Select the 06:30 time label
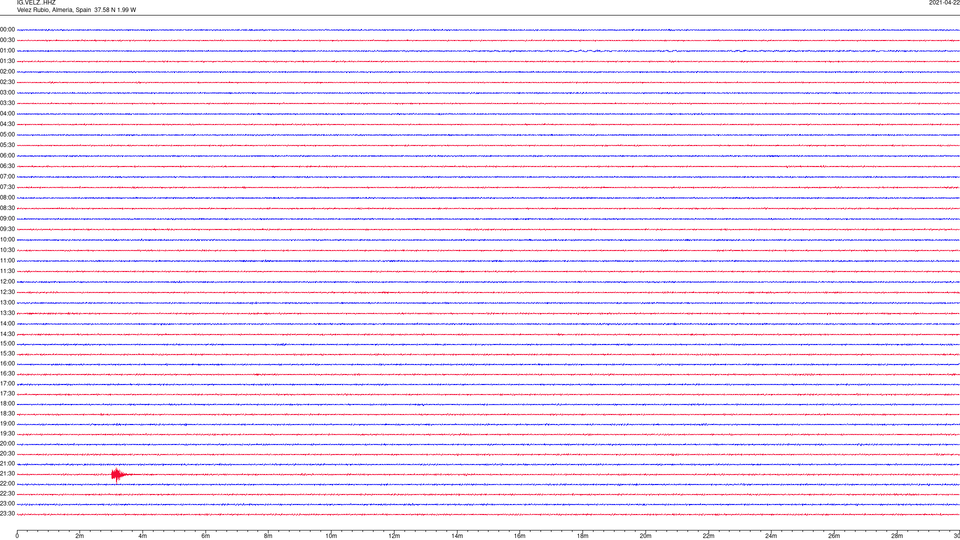Viewport: 960px width, 540px height. pyautogui.click(x=7, y=166)
